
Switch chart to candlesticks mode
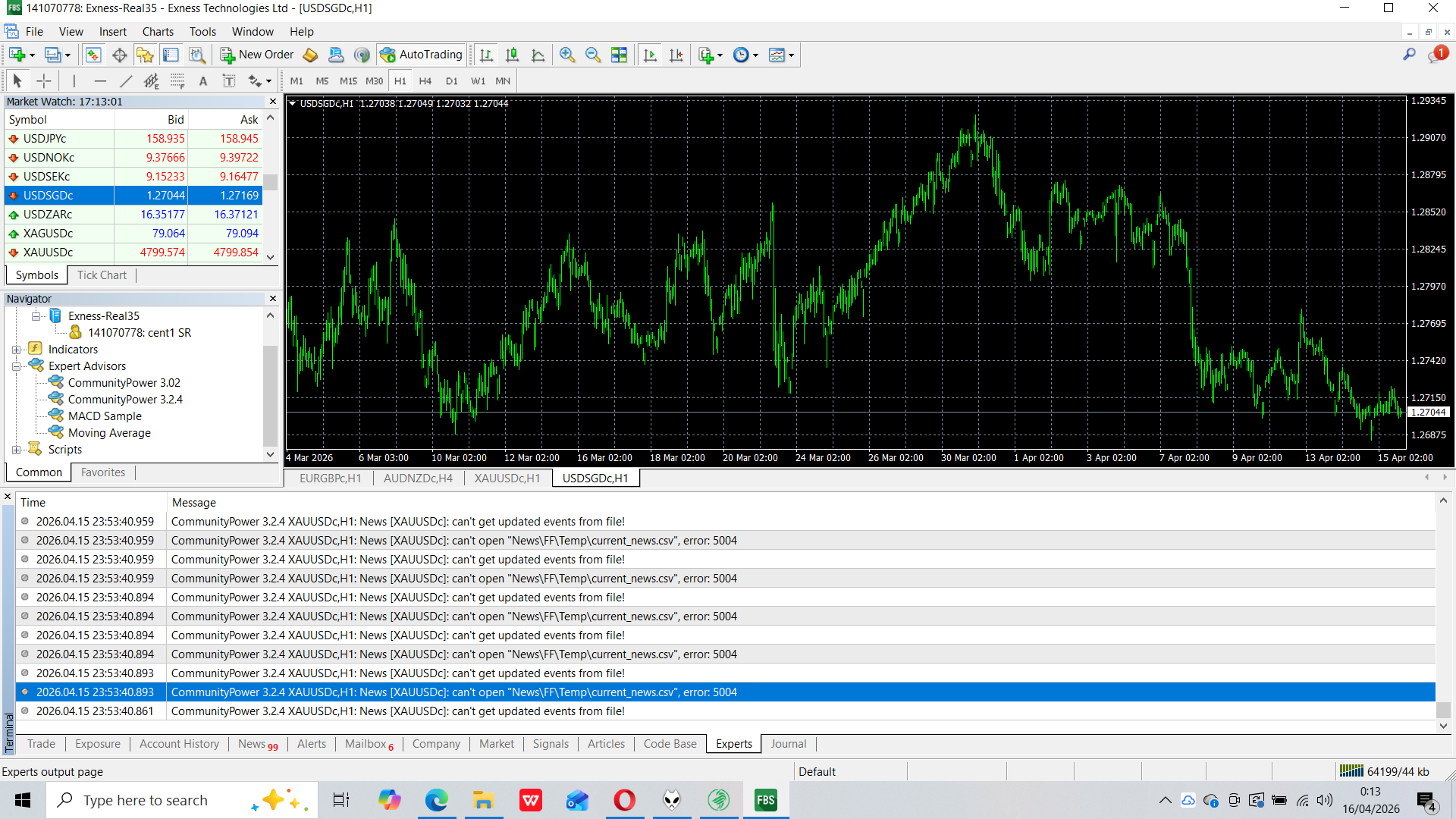click(512, 55)
